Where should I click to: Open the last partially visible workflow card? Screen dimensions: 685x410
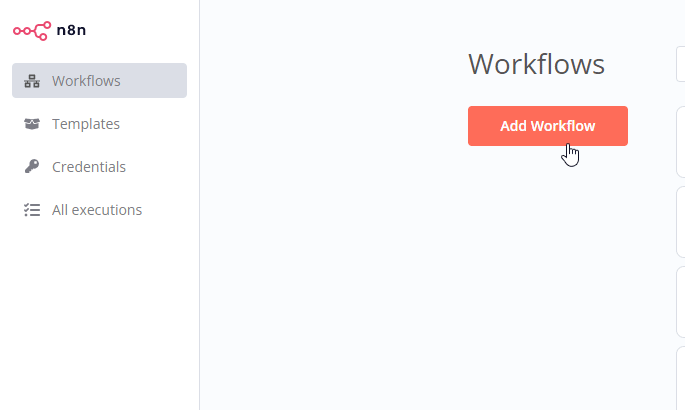point(681,378)
